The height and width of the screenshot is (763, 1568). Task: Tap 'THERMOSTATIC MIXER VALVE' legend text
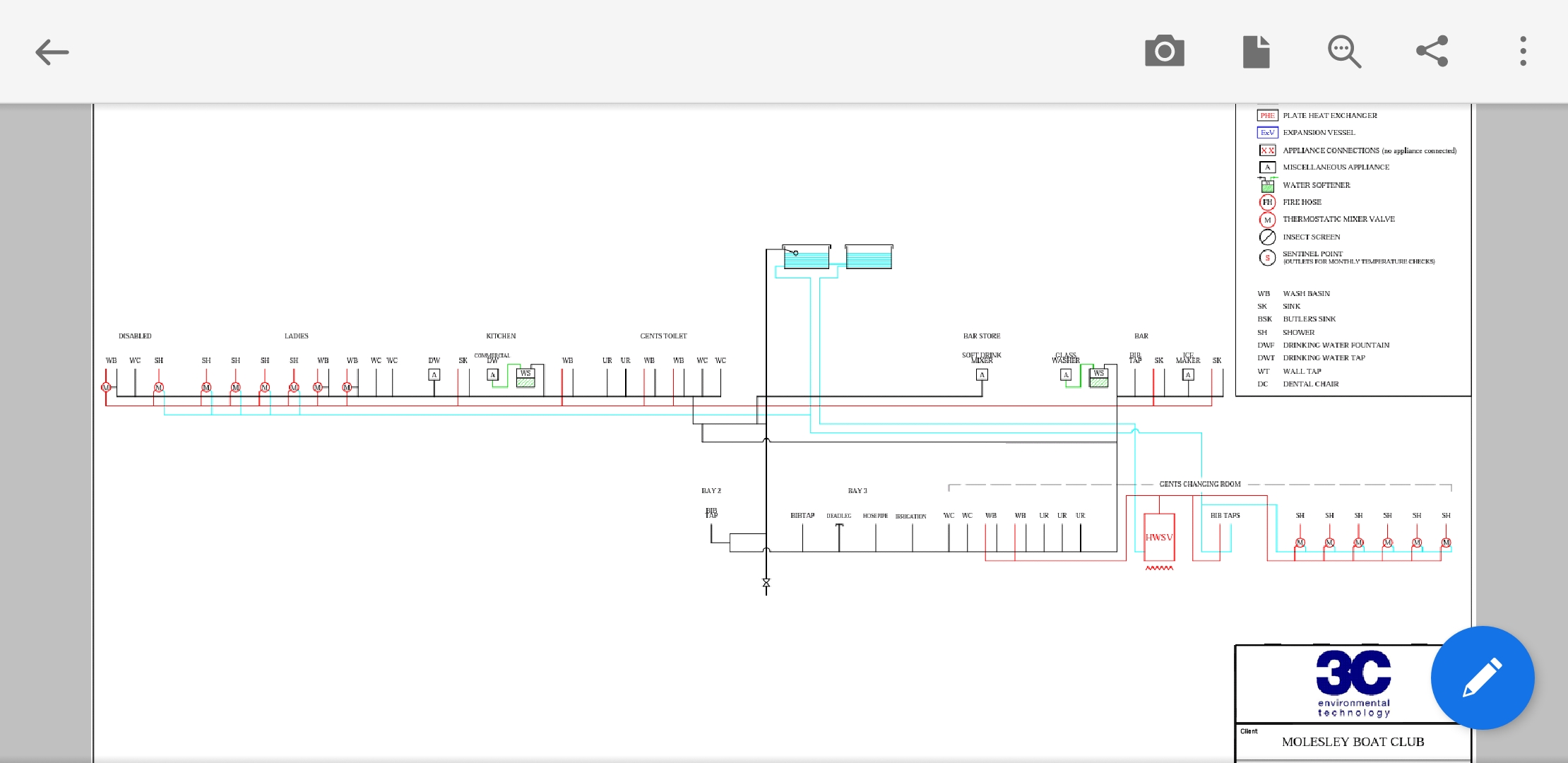point(1339,219)
